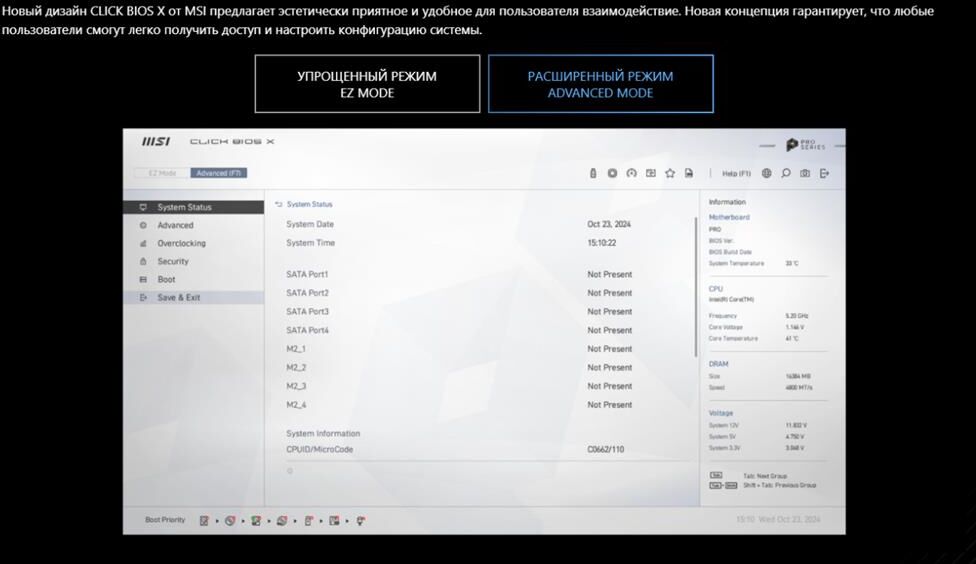Click the USB flash drive icon in BIOS toolbar
The width and height of the screenshot is (976, 564).
pyautogui.click(x=593, y=173)
